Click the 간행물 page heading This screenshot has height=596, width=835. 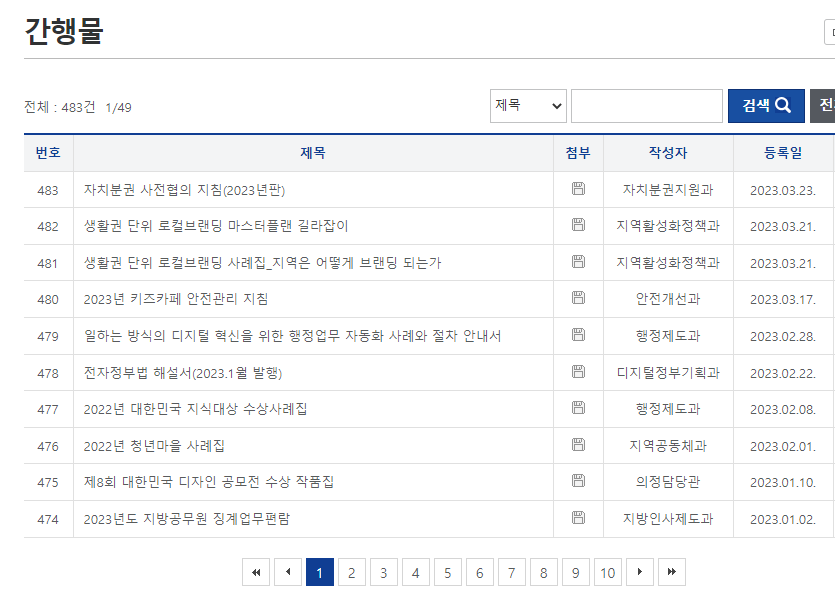(64, 31)
